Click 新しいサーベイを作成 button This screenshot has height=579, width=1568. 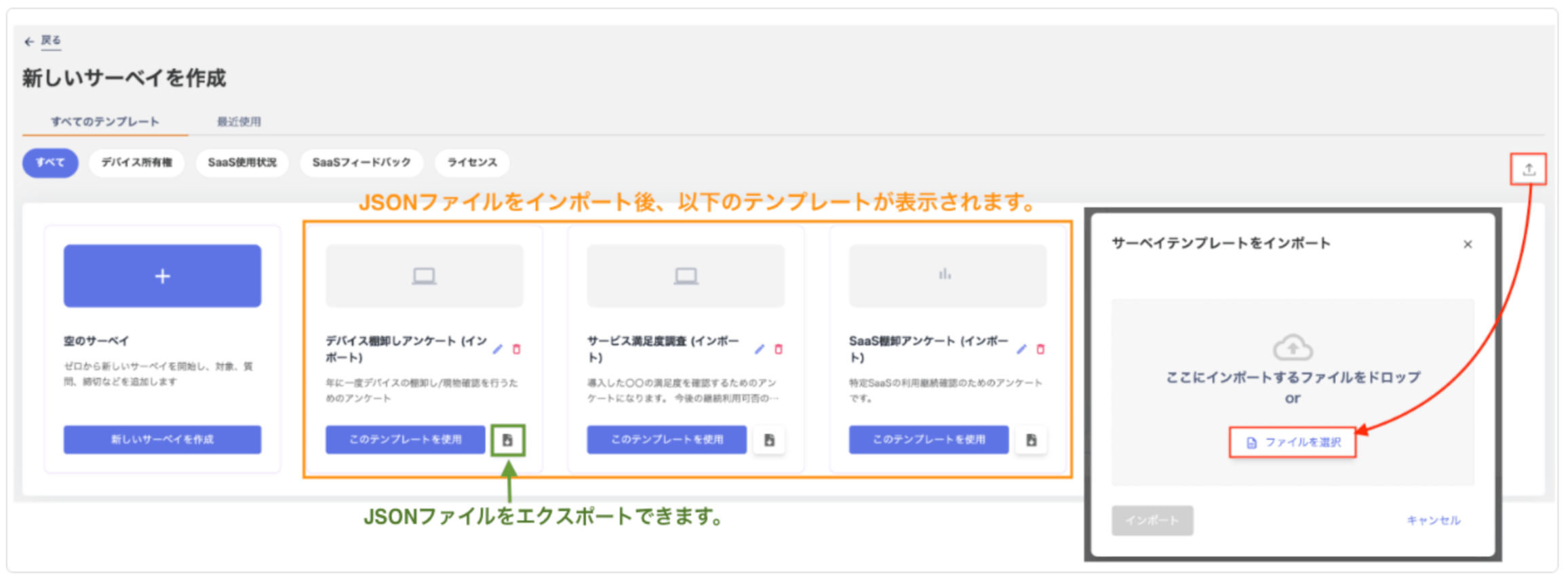tap(162, 439)
